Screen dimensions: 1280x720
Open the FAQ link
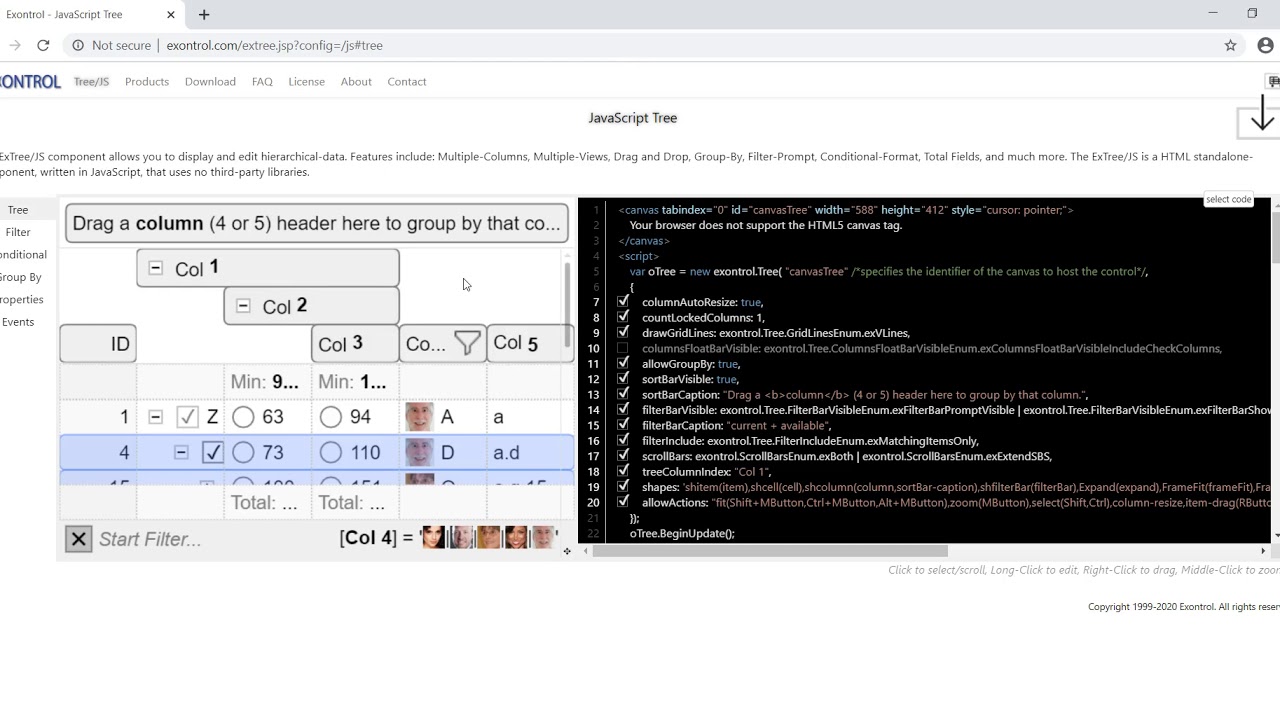pos(262,82)
